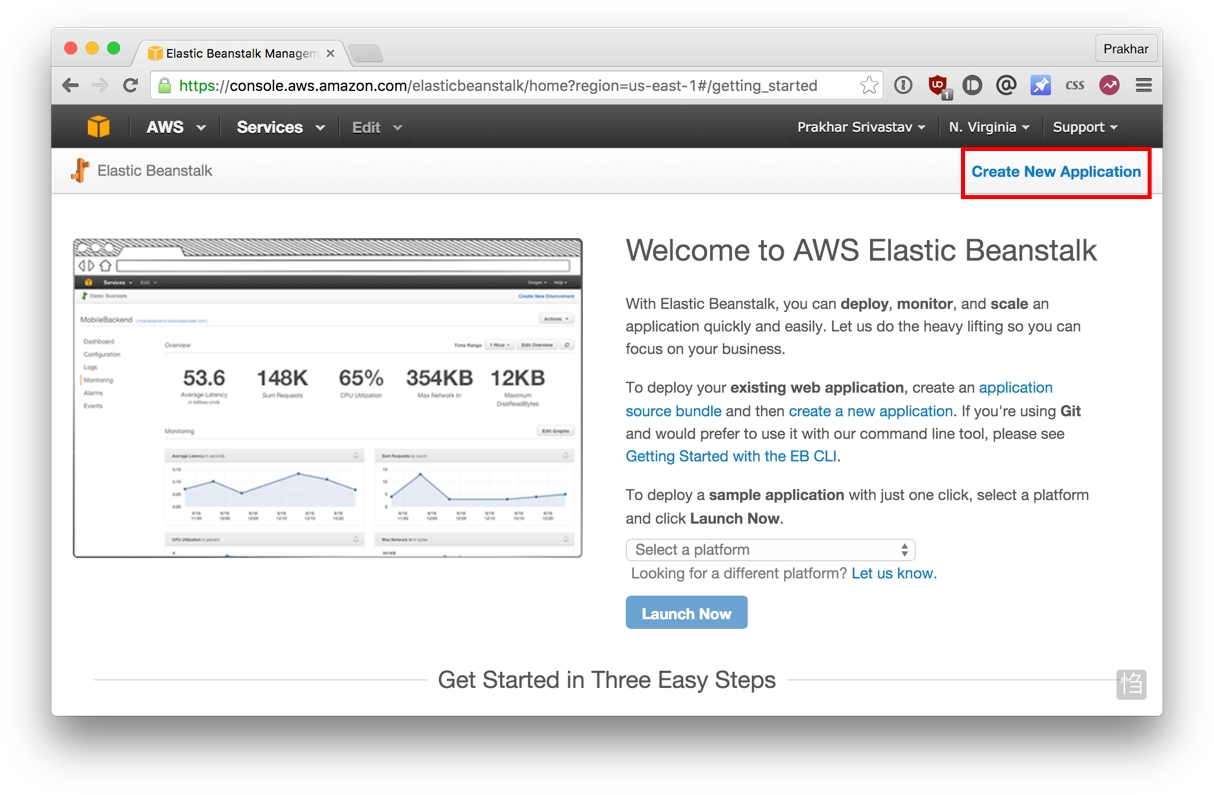The height and width of the screenshot is (795, 1214).
Task: Open the Support menu
Action: point(1085,127)
